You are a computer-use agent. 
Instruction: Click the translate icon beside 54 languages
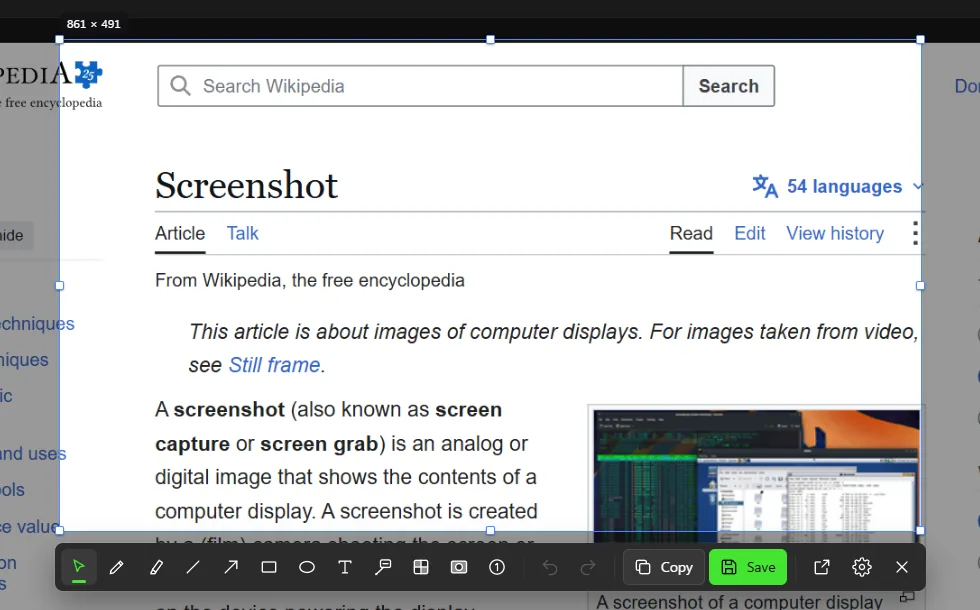point(765,186)
